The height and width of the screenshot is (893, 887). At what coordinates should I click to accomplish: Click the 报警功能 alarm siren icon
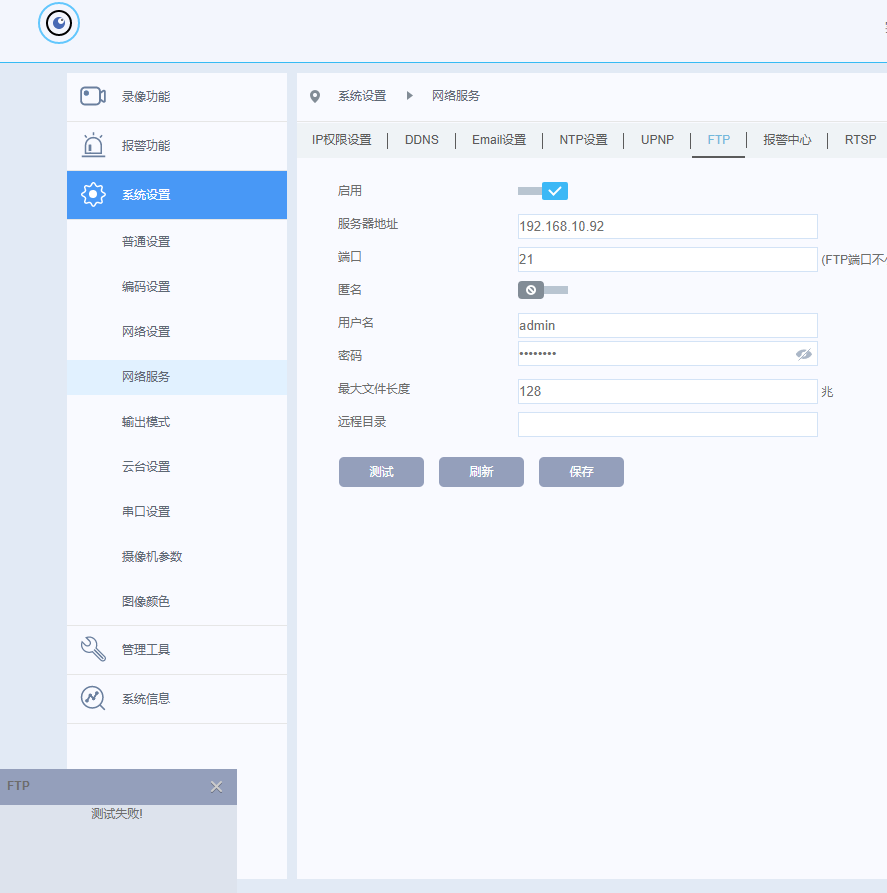point(93,145)
